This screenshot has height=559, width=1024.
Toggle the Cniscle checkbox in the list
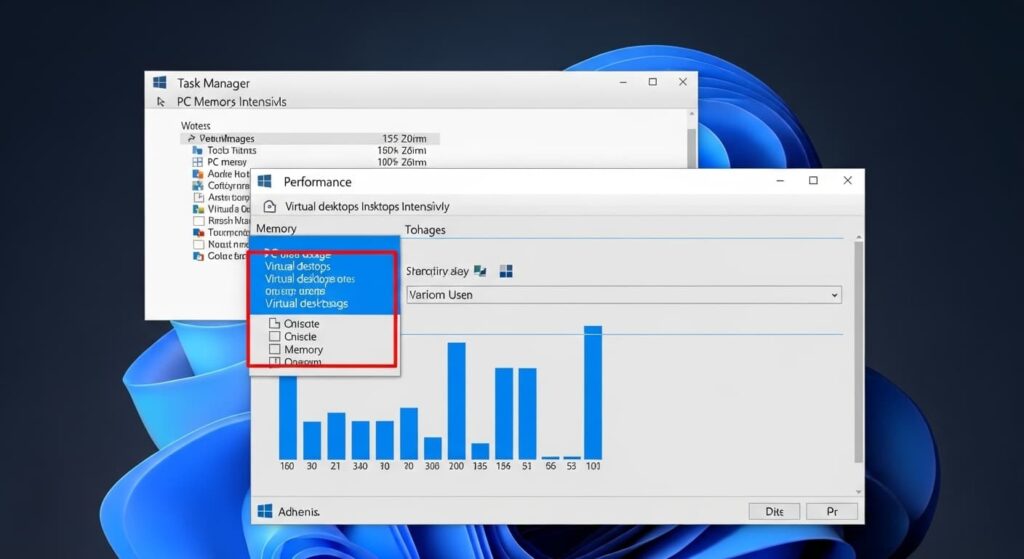275,337
